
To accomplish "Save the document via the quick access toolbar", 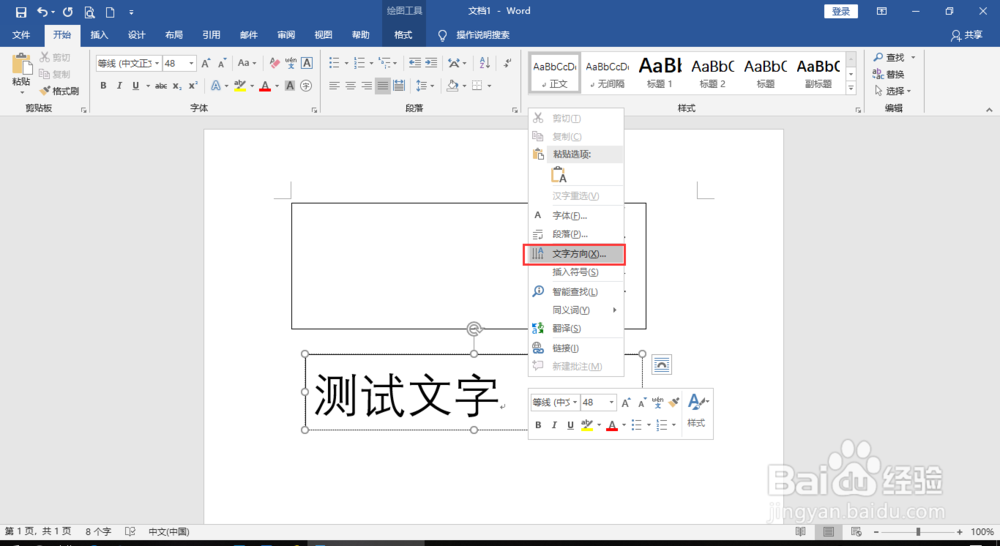I will (x=21, y=11).
